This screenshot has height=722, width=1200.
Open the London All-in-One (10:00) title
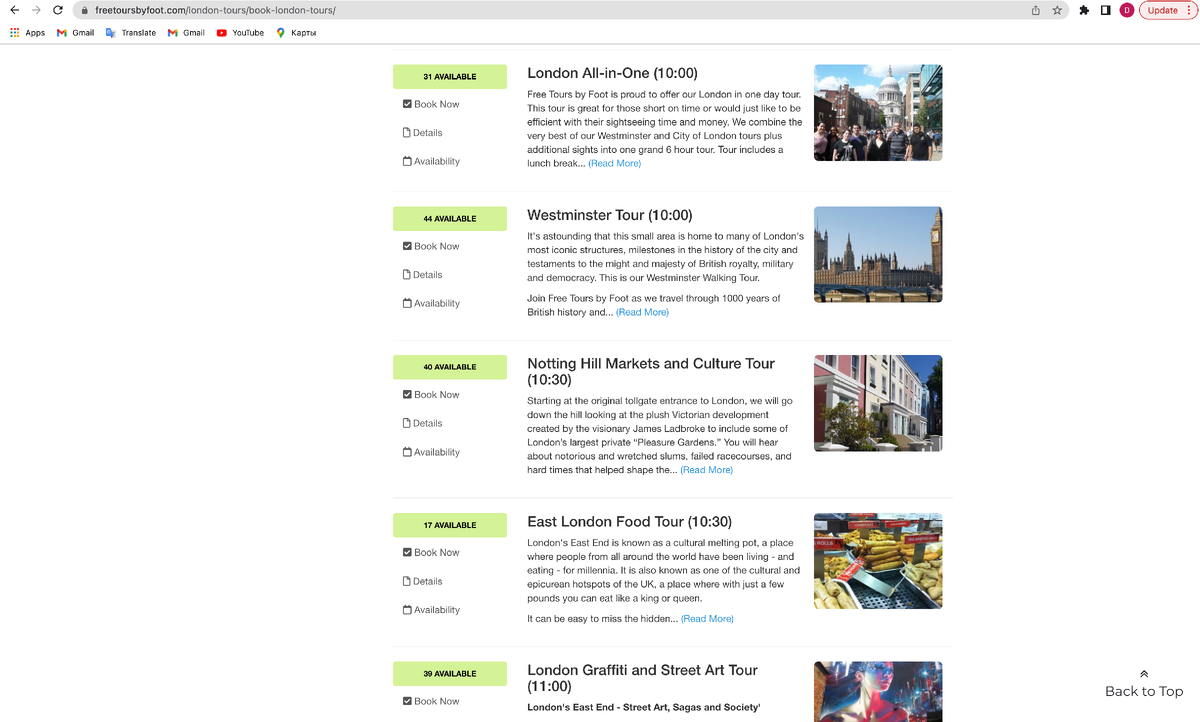point(612,73)
